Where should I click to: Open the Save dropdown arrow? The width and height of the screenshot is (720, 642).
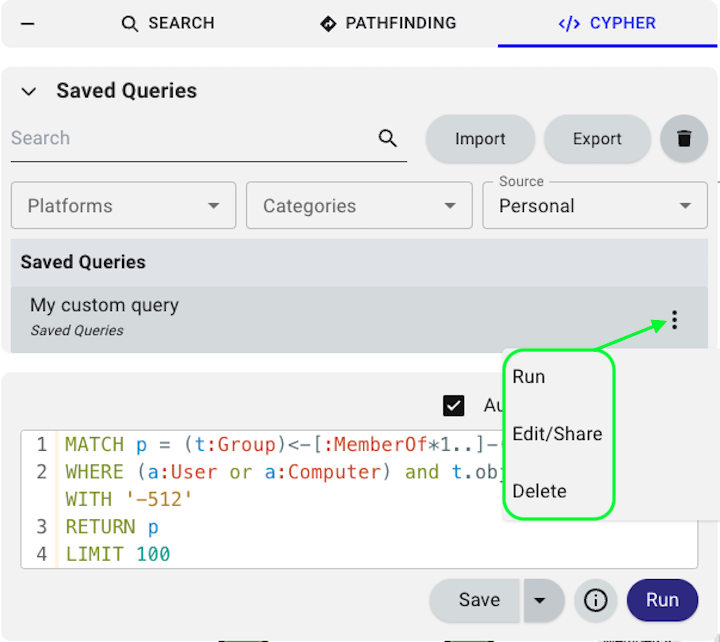(x=542, y=600)
